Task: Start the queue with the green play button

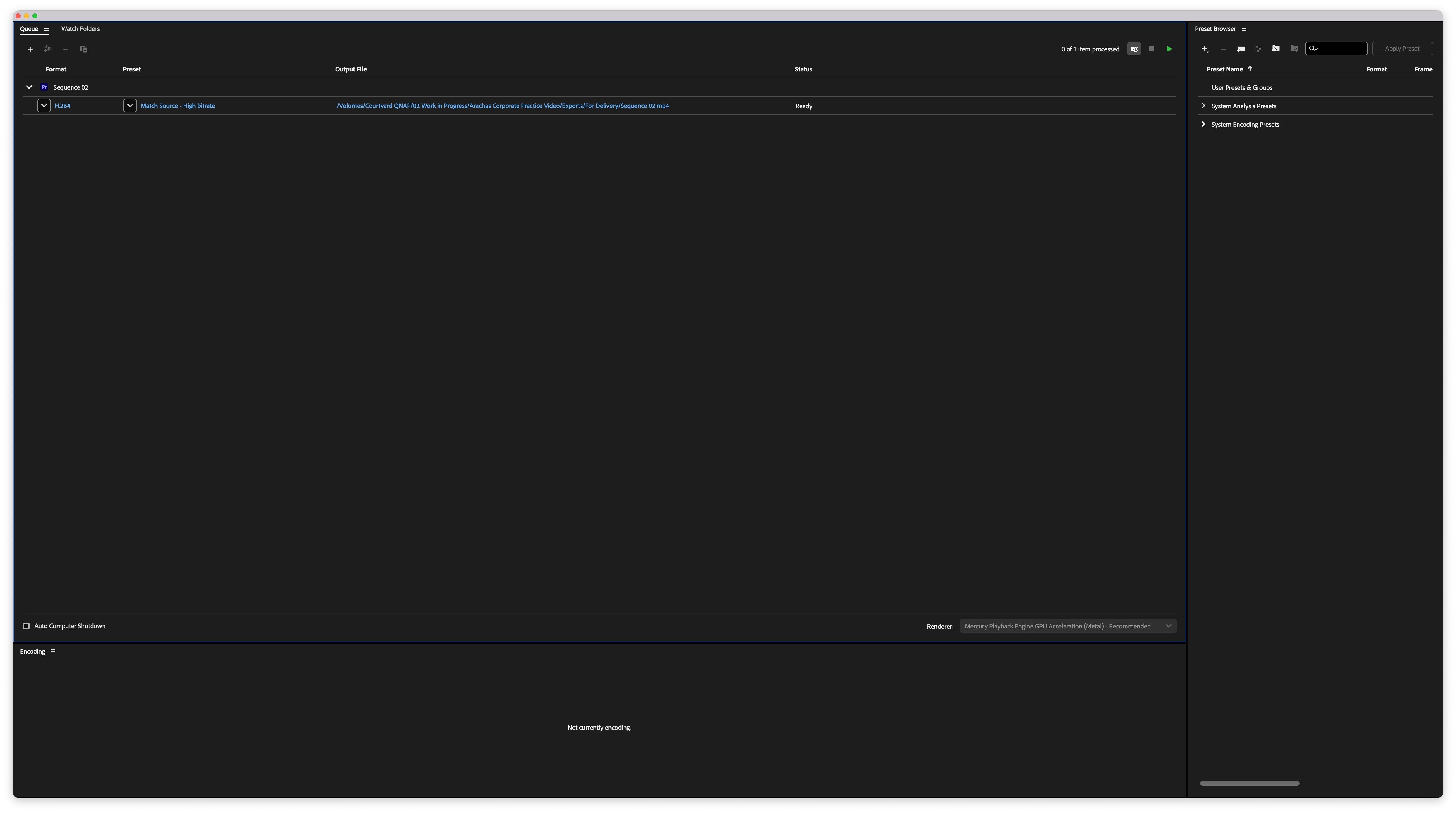Action: click(x=1169, y=49)
